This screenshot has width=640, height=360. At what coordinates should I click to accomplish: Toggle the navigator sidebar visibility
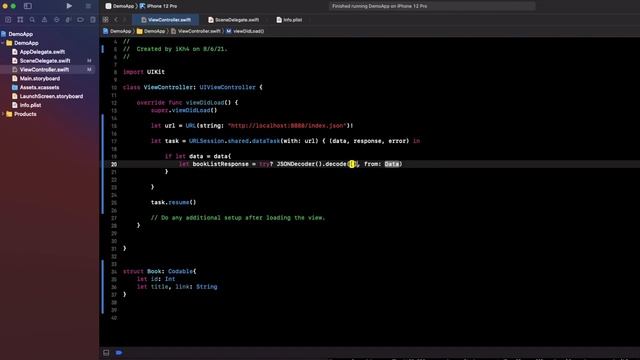click(28, 6)
